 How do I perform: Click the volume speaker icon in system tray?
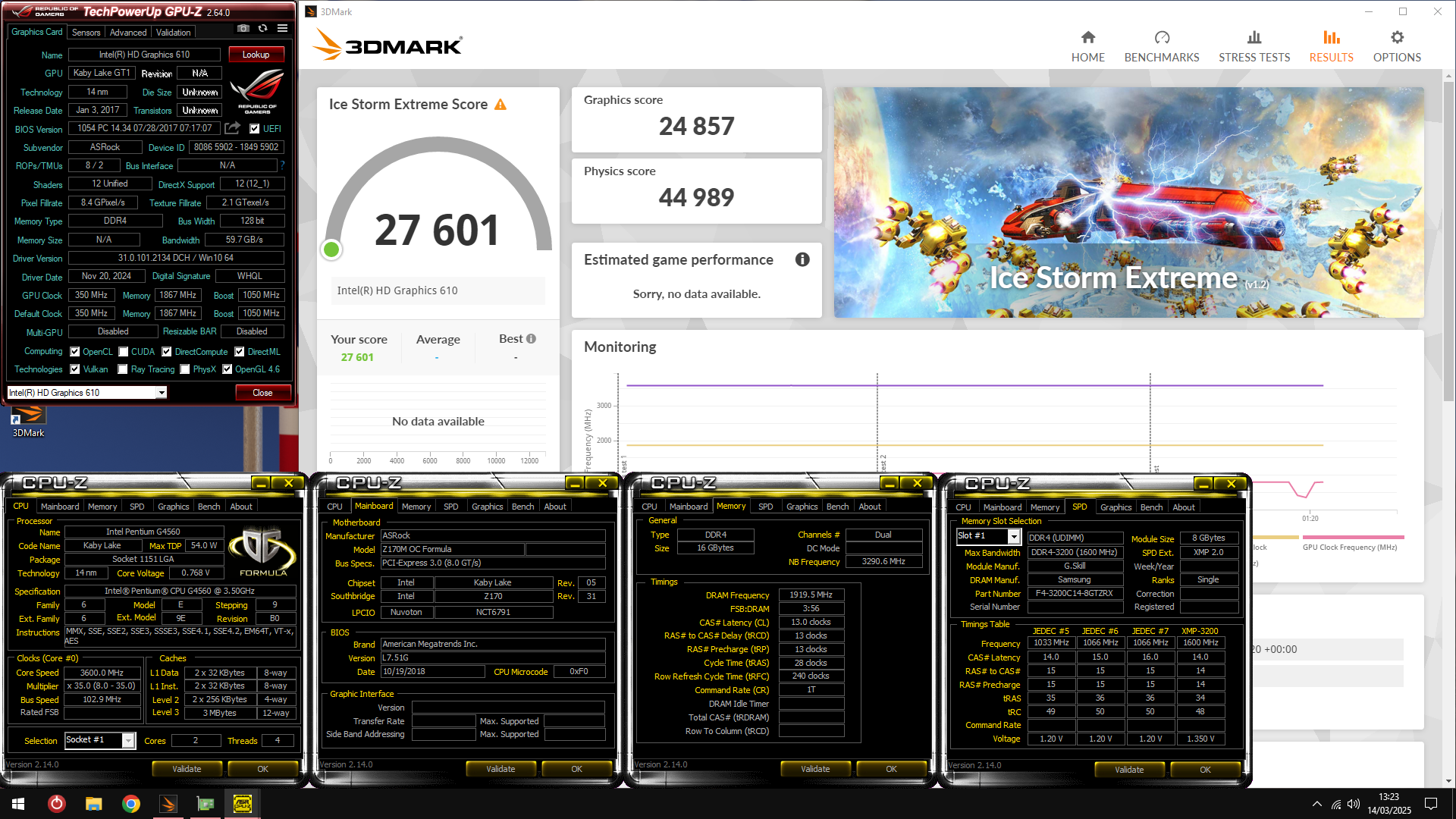coord(1354,804)
